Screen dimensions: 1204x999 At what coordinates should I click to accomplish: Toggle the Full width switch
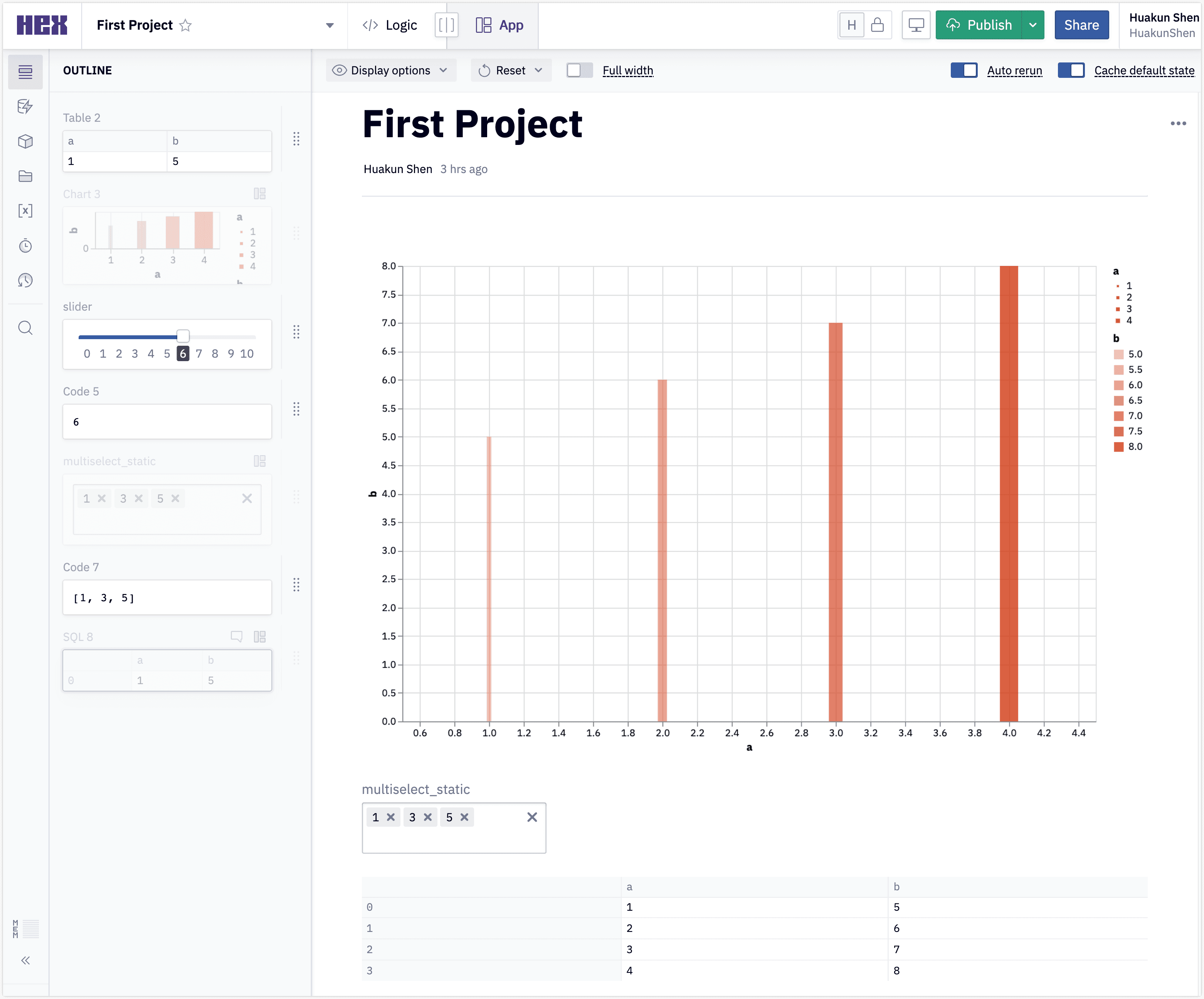coord(579,70)
